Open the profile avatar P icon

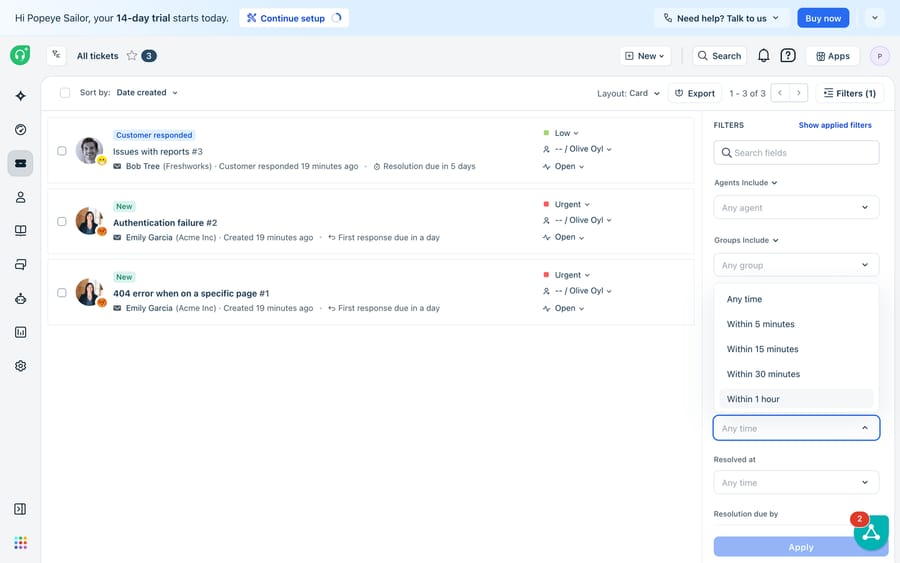(x=879, y=56)
